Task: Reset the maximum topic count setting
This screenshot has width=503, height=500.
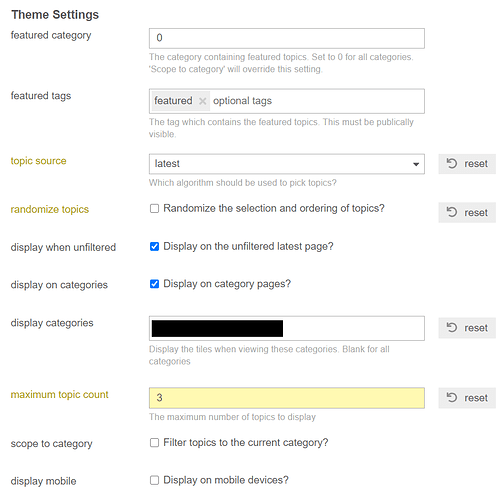Action: [467, 398]
